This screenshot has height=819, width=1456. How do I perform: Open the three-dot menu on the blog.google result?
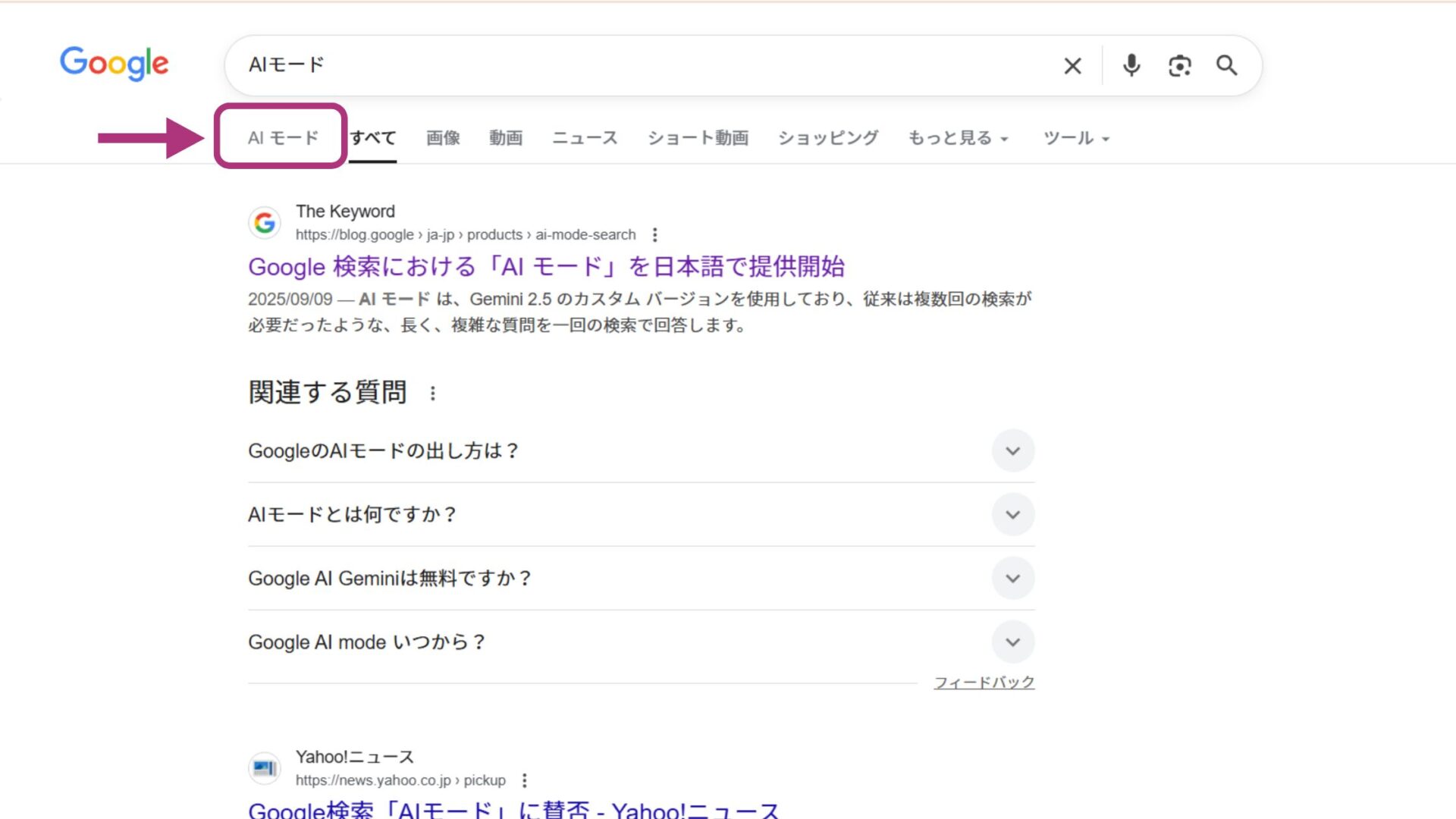[x=654, y=235]
